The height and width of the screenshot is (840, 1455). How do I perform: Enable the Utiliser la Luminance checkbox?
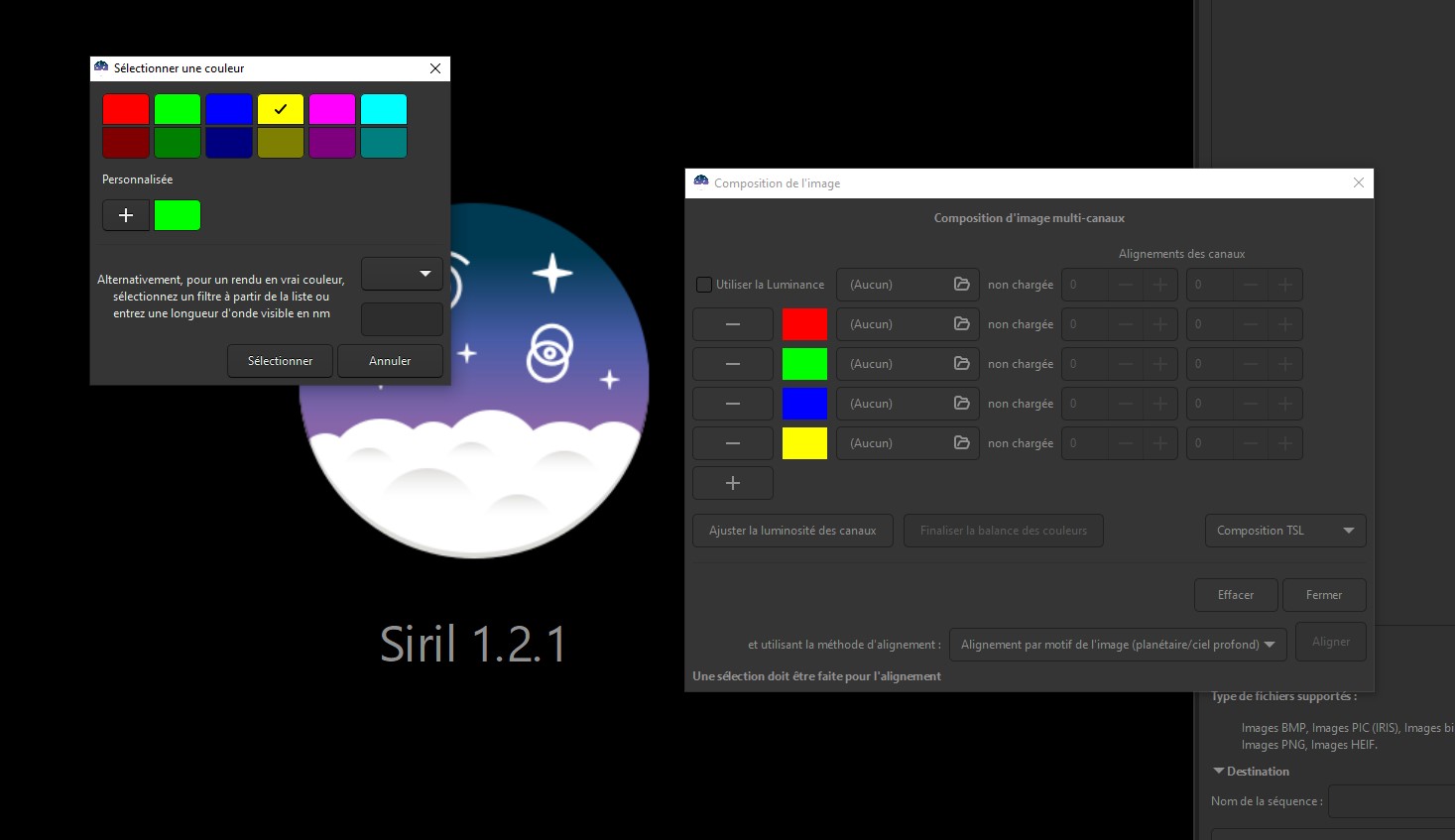(x=704, y=285)
